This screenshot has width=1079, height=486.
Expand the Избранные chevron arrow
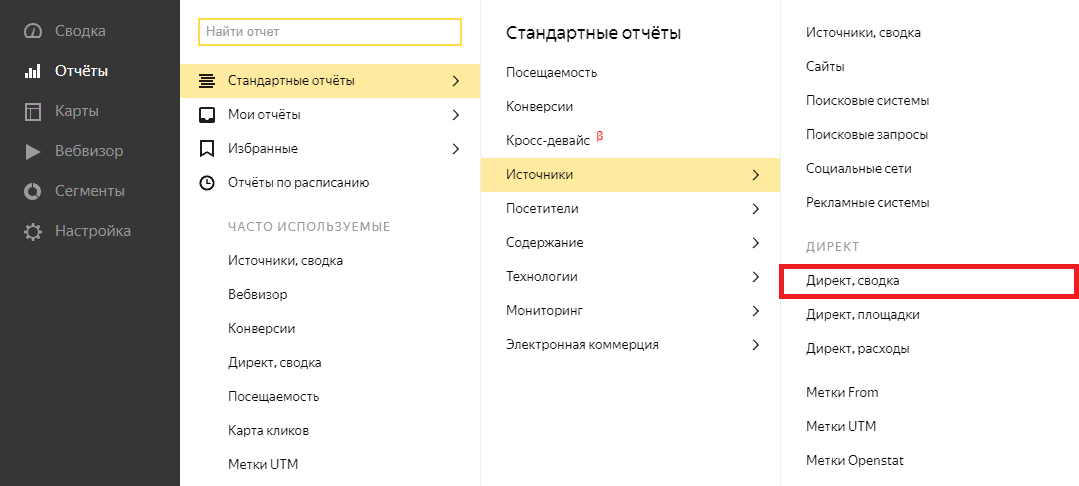455,149
